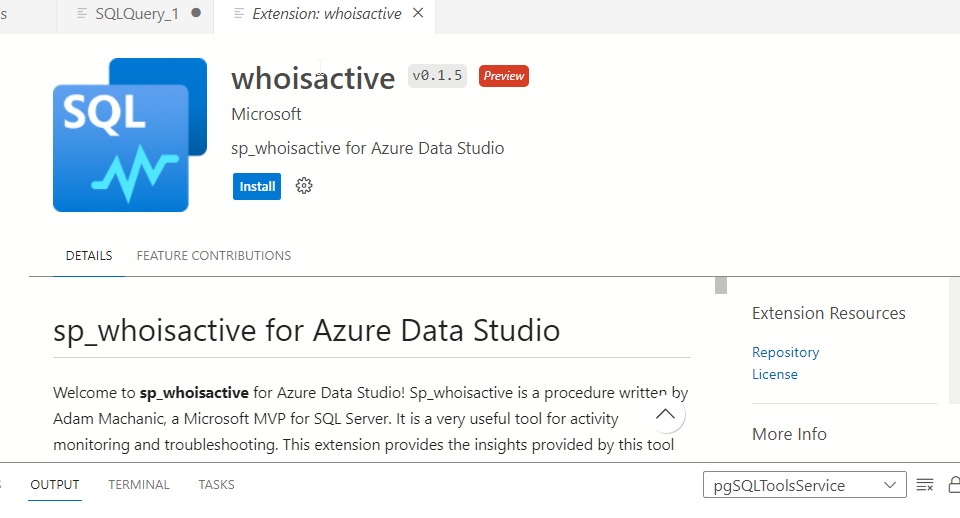Click the whoisactive SQL extension logo
Screen dimensions: 960x518
(x=129, y=135)
